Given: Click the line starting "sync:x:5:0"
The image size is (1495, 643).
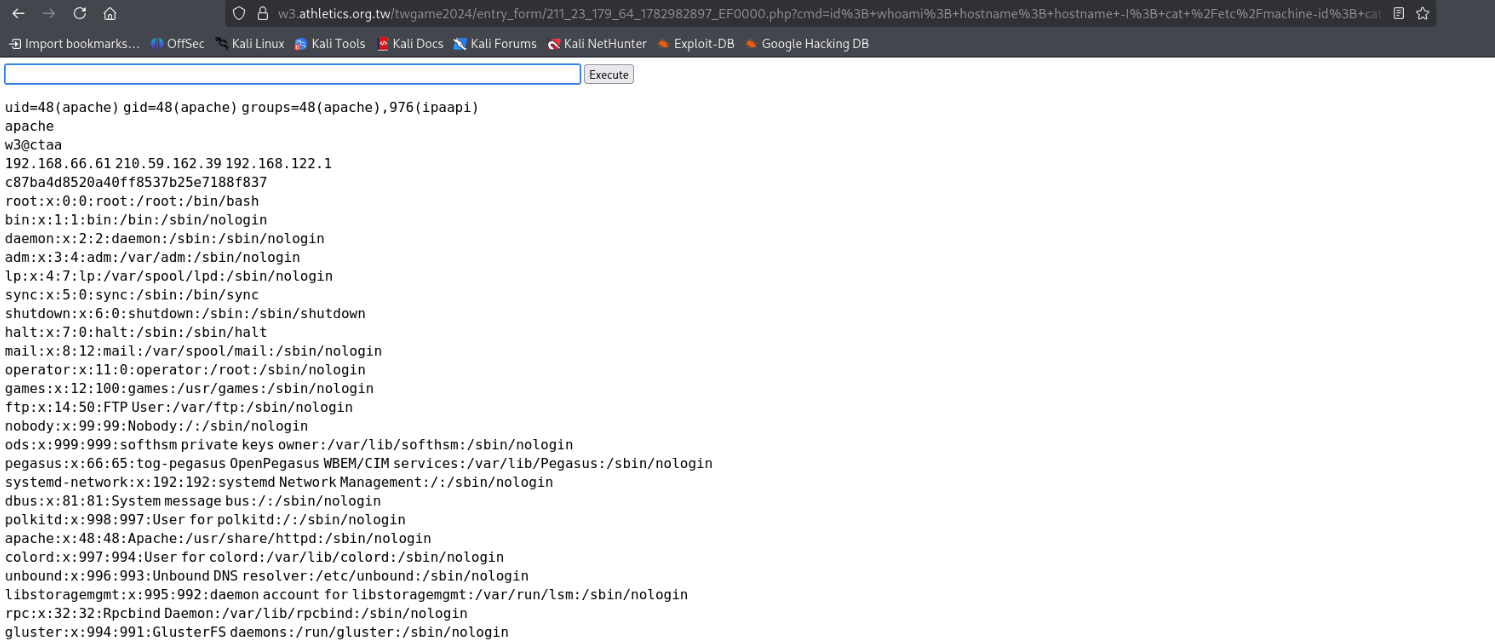Looking at the screenshot, I should (x=132, y=295).
